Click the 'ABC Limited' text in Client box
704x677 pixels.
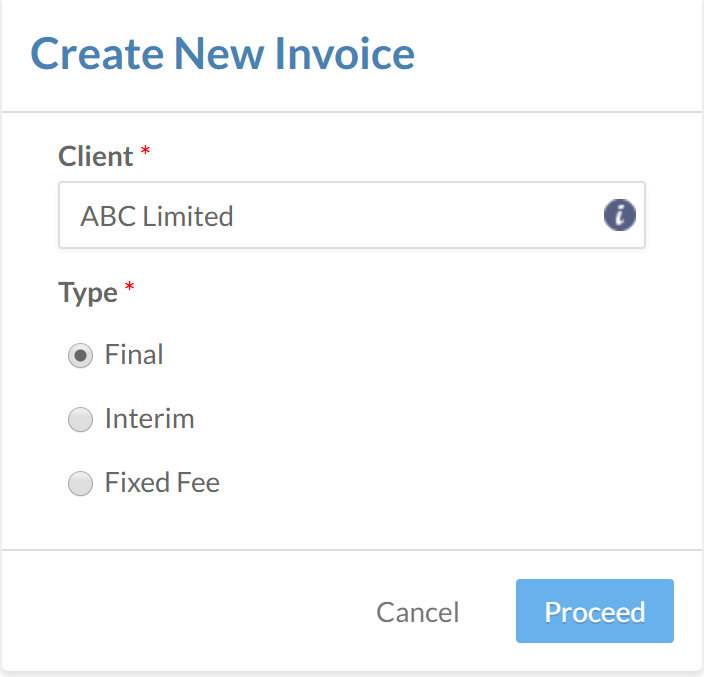[157, 216]
